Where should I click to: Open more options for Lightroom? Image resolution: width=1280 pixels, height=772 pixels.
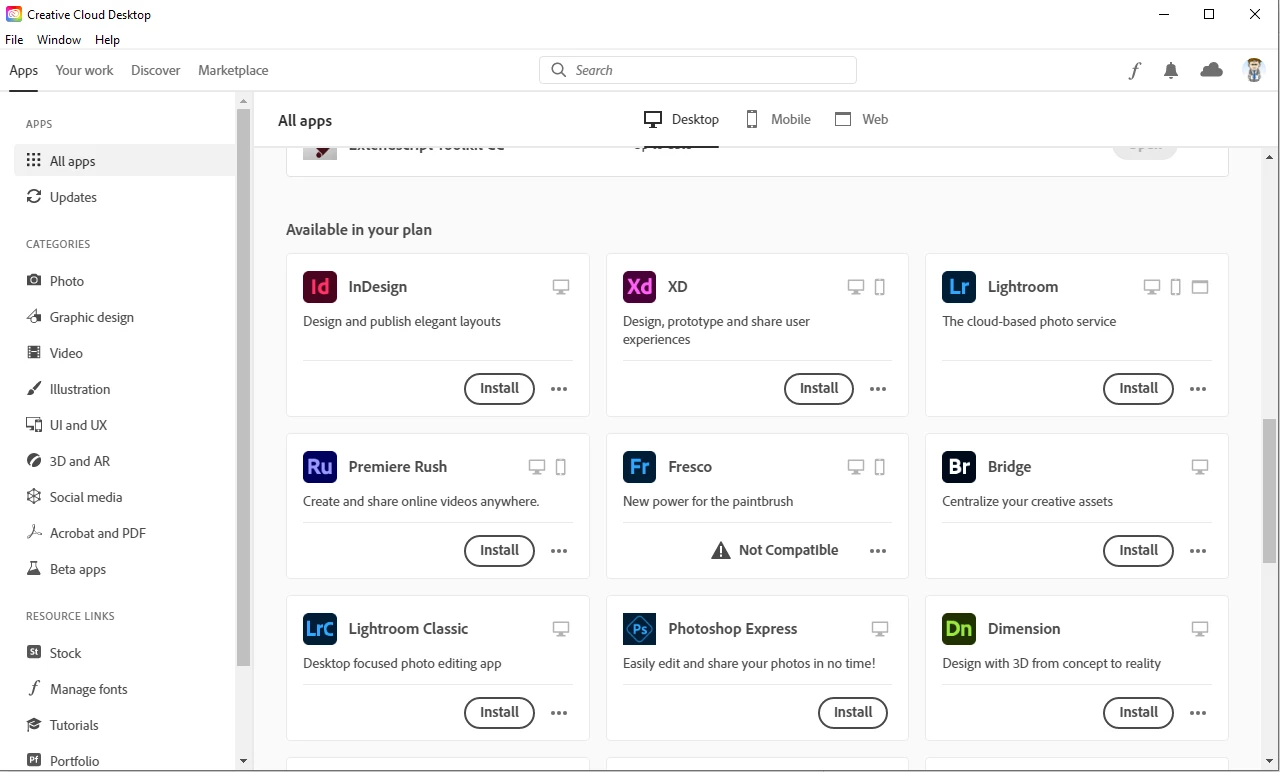click(1198, 389)
